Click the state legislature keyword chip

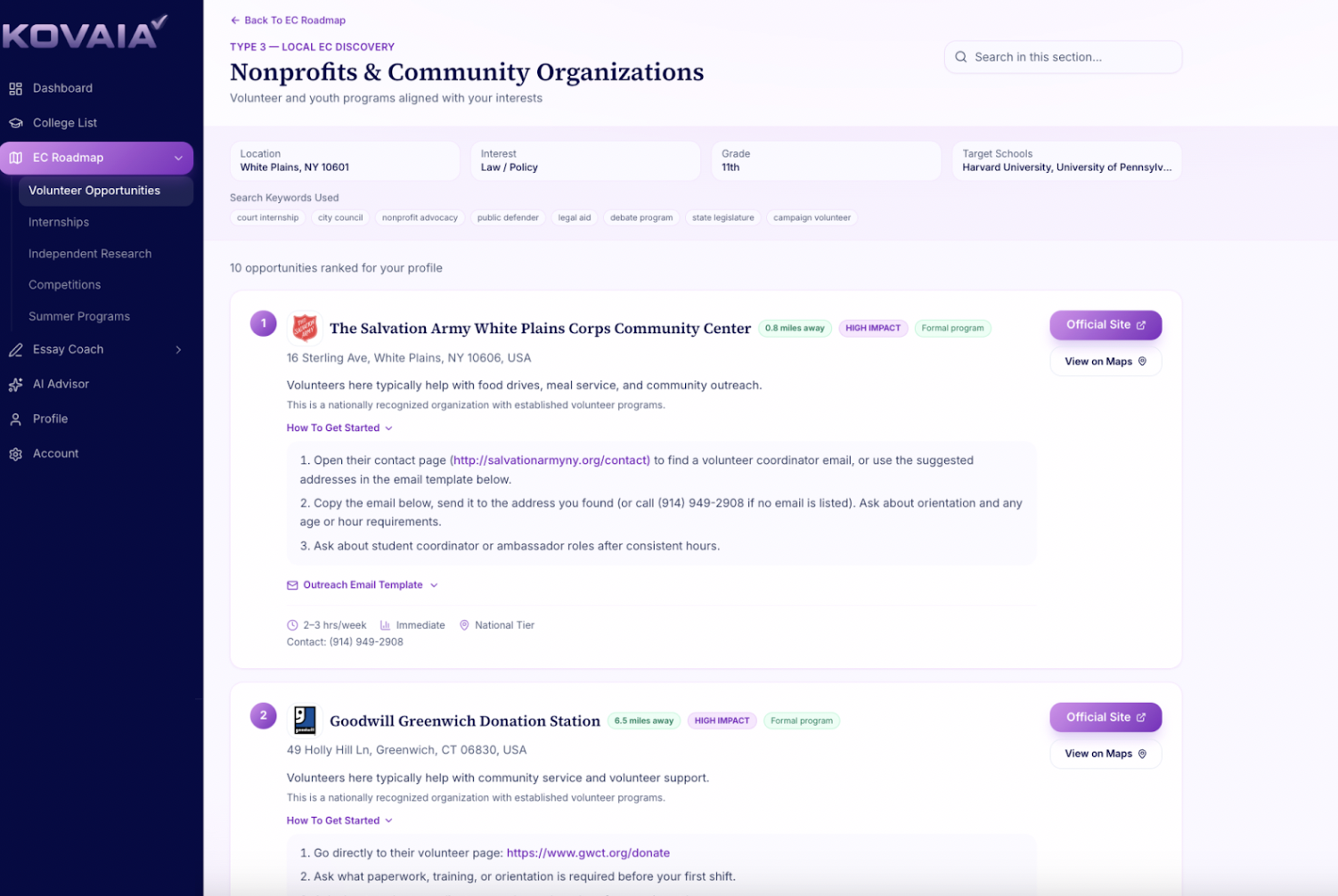pos(723,218)
